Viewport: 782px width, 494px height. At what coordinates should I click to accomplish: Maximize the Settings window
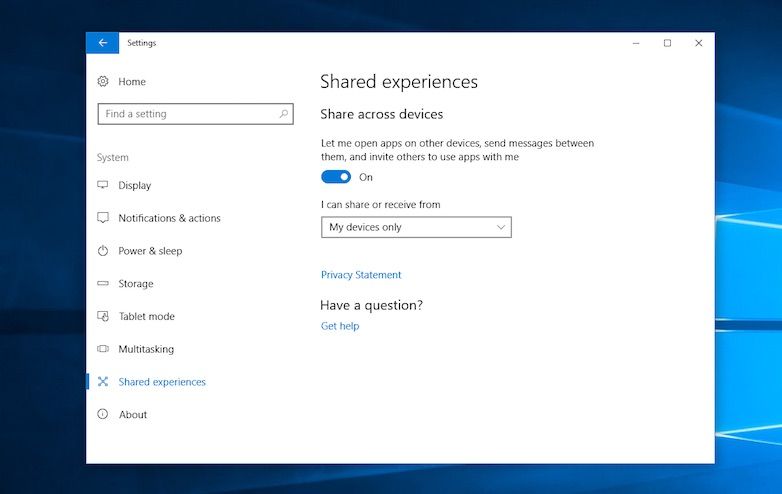tap(667, 43)
